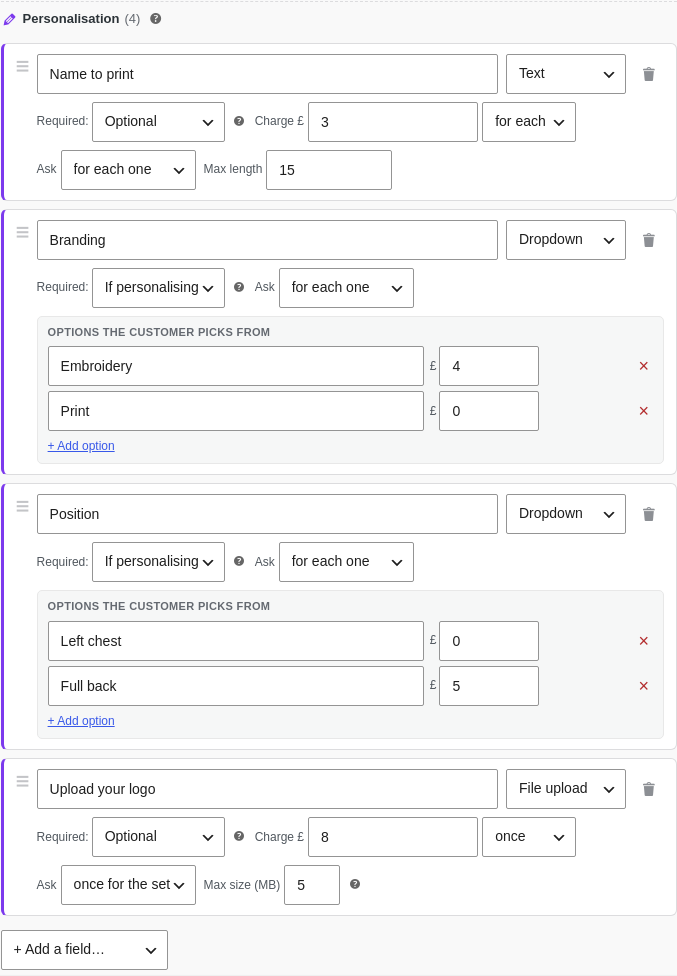677x976 pixels.
Task: Edit the 'Branding' label field
Action: coord(267,240)
